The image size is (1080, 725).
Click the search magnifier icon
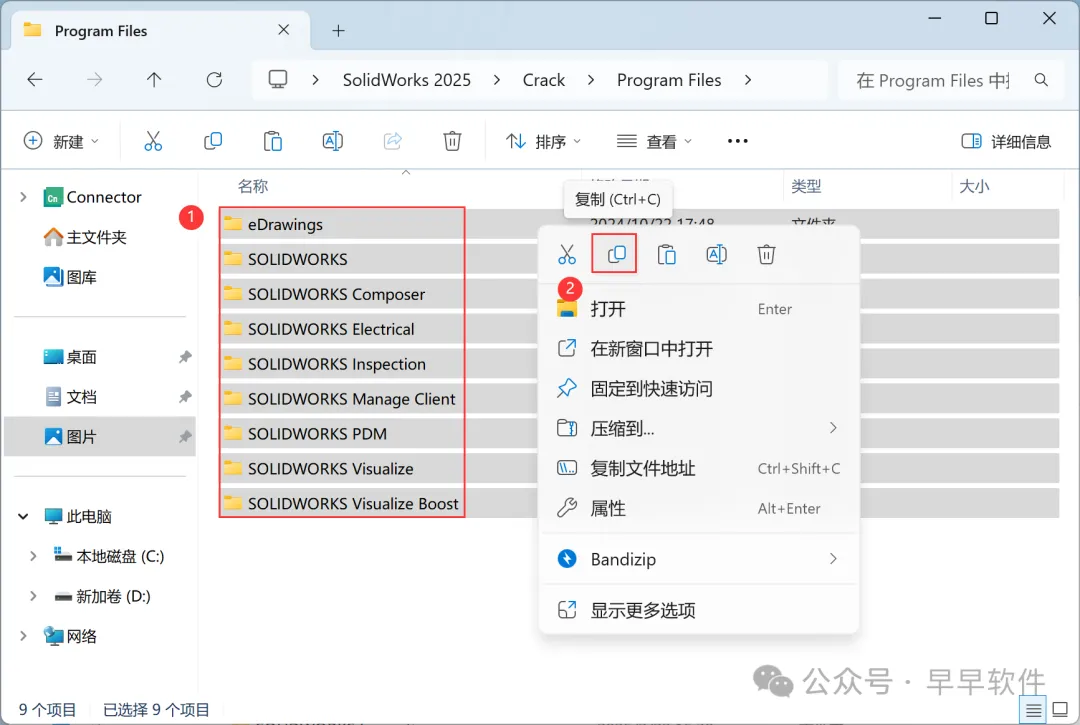click(1041, 80)
